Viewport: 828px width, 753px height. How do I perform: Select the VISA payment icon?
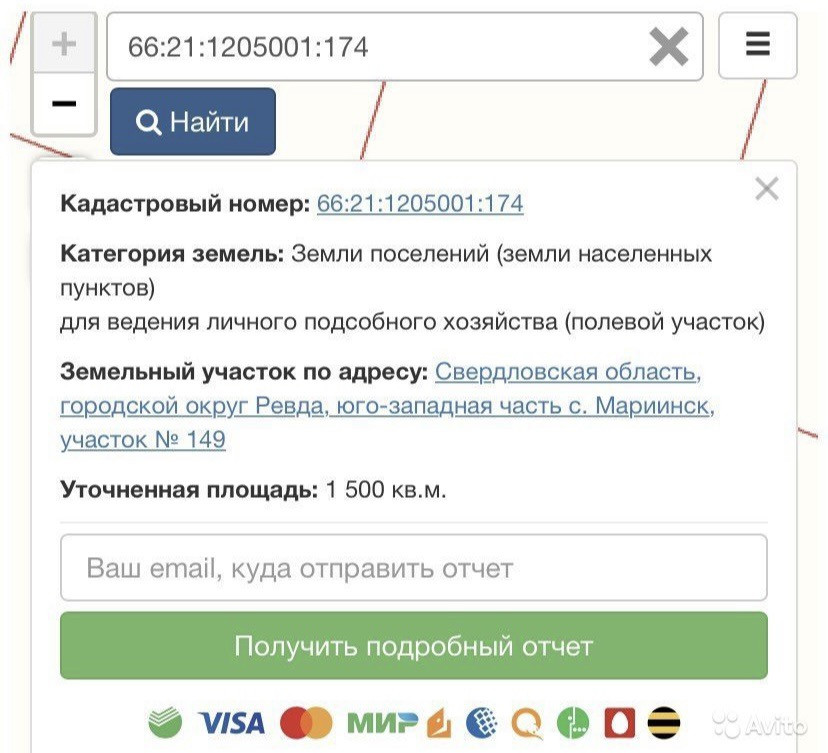(231, 723)
